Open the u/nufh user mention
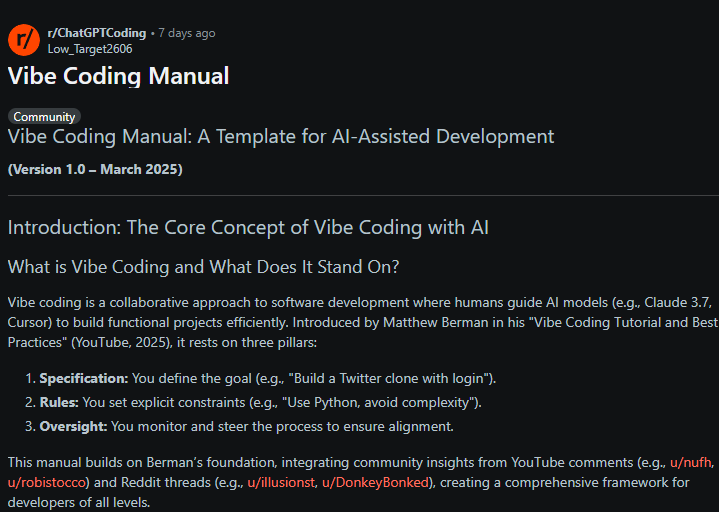This screenshot has width=719, height=512. 691,462
